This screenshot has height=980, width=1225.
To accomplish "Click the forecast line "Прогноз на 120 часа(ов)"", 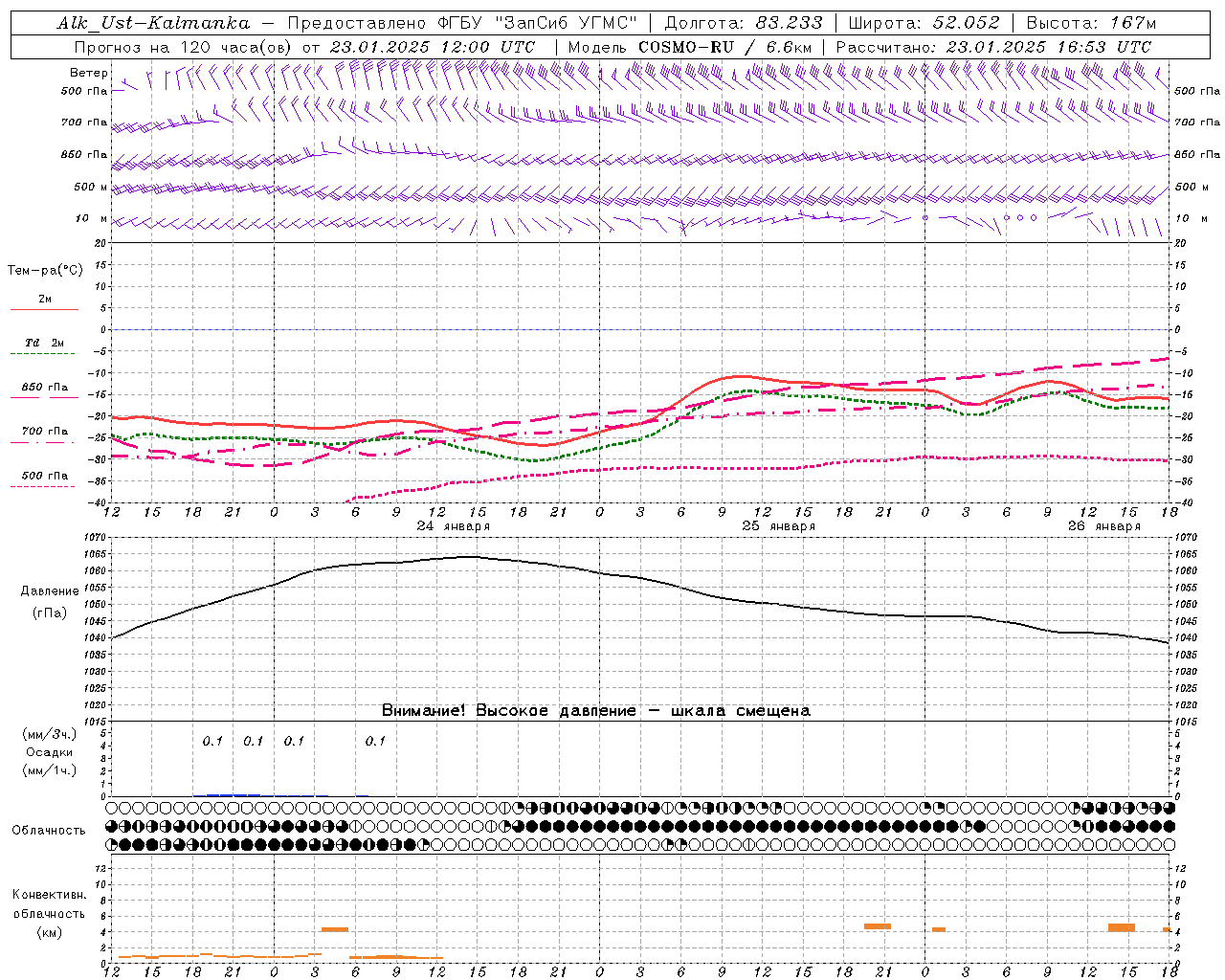I will point(184,47).
